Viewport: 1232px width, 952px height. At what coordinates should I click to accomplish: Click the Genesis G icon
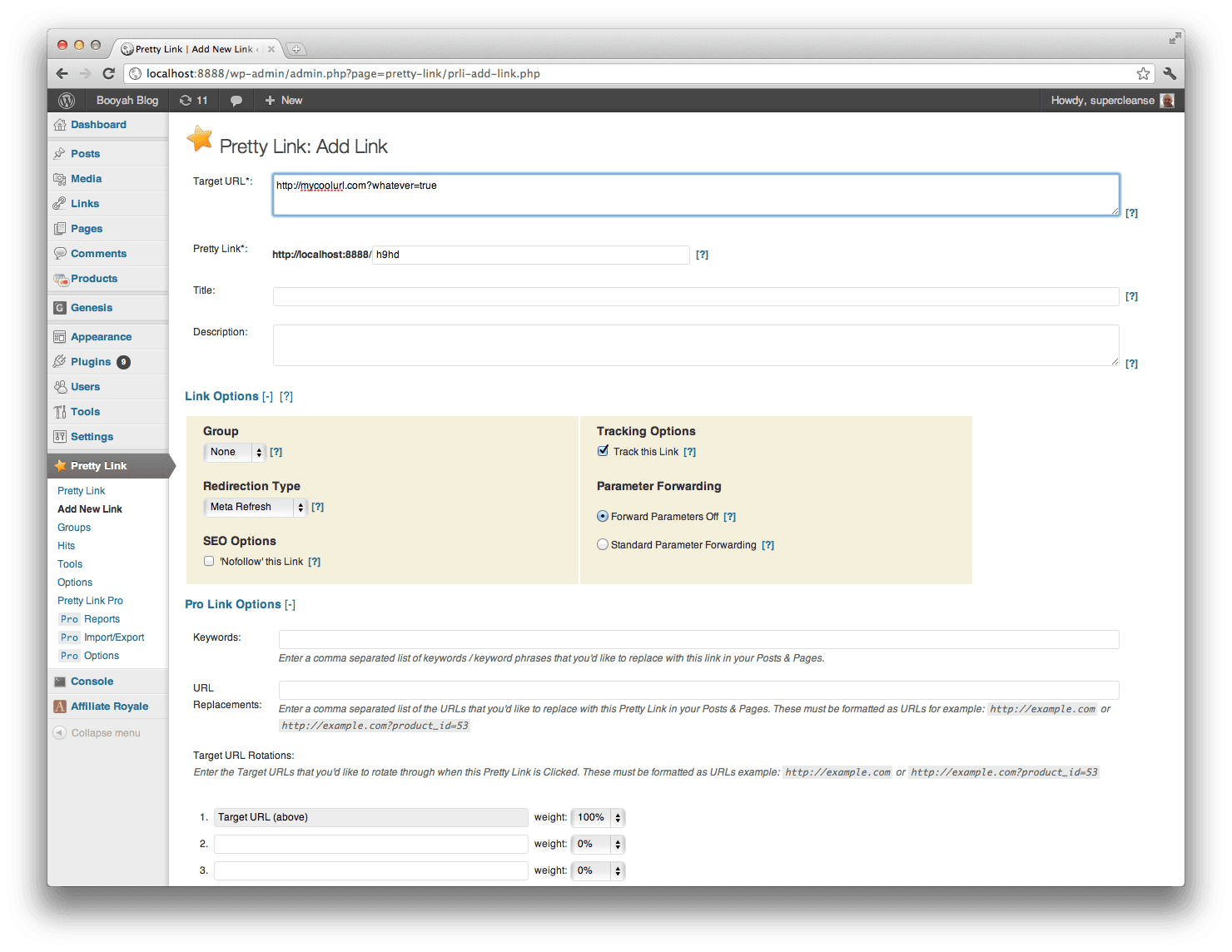pyautogui.click(x=60, y=308)
